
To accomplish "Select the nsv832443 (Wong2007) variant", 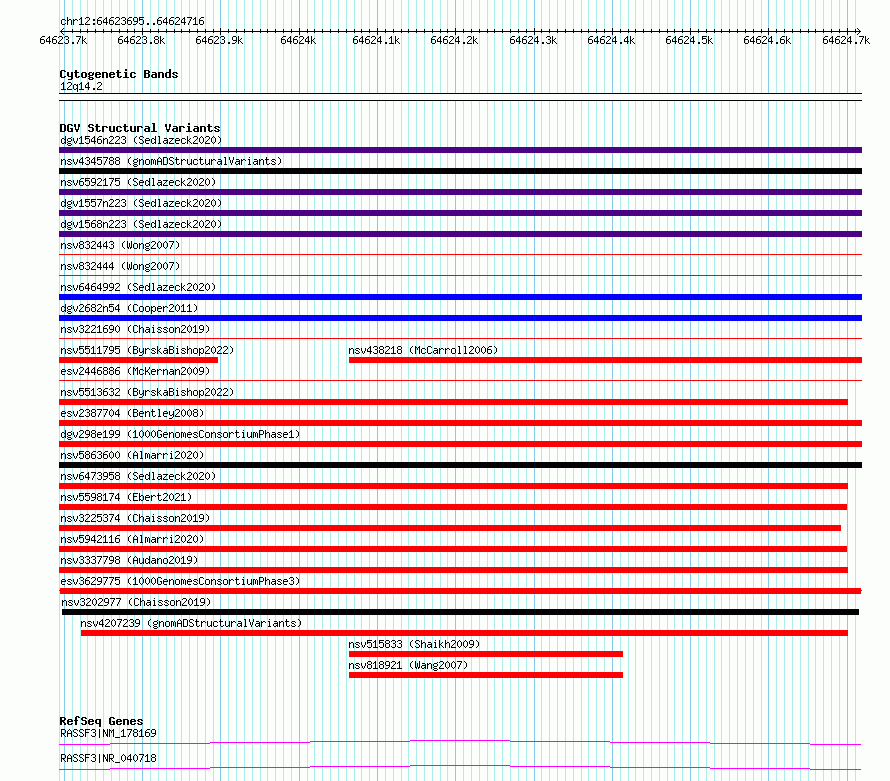I will [x=120, y=245].
